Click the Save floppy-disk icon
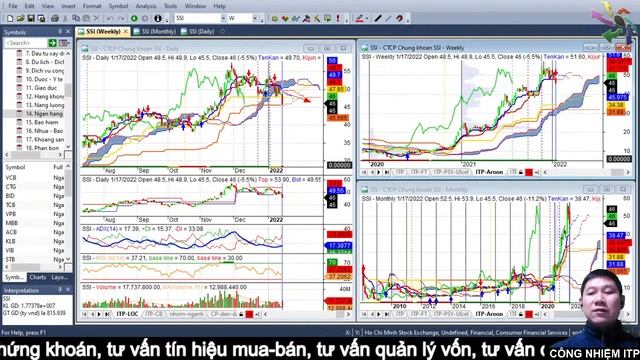The image size is (640, 360). pyautogui.click(x=31, y=18)
